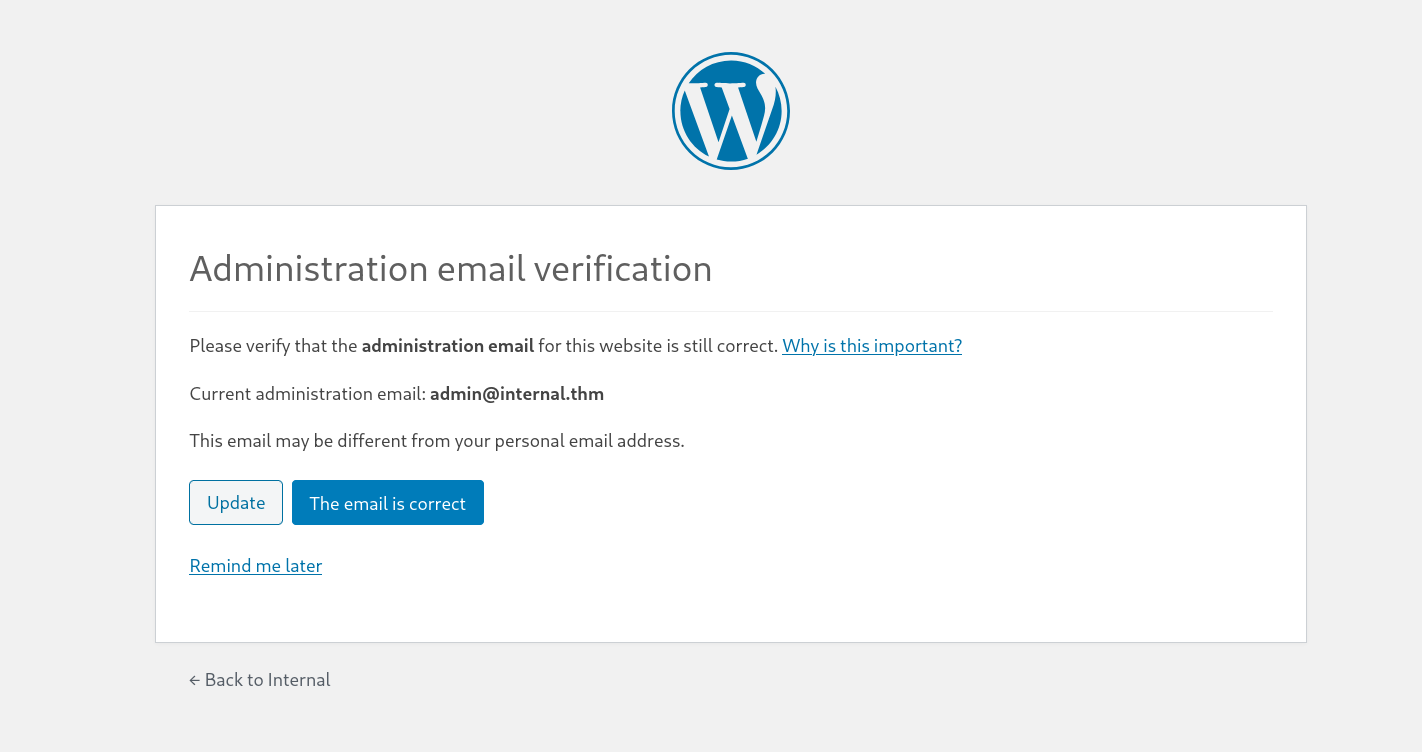Go back via "Back to Internal" link
This screenshot has width=1422, height=752.
click(267, 680)
